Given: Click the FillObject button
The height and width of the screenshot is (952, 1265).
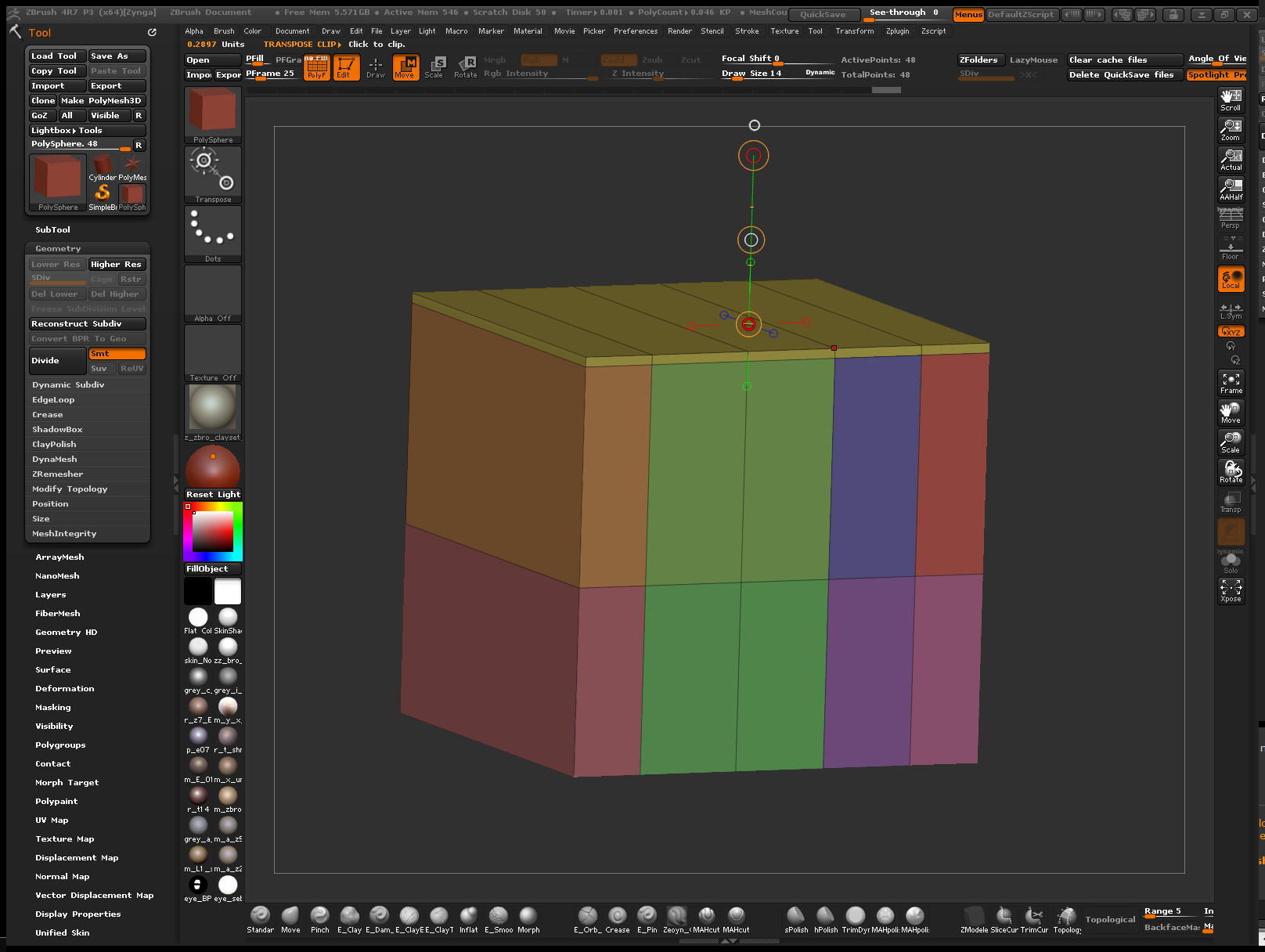Looking at the screenshot, I should (213, 569).
